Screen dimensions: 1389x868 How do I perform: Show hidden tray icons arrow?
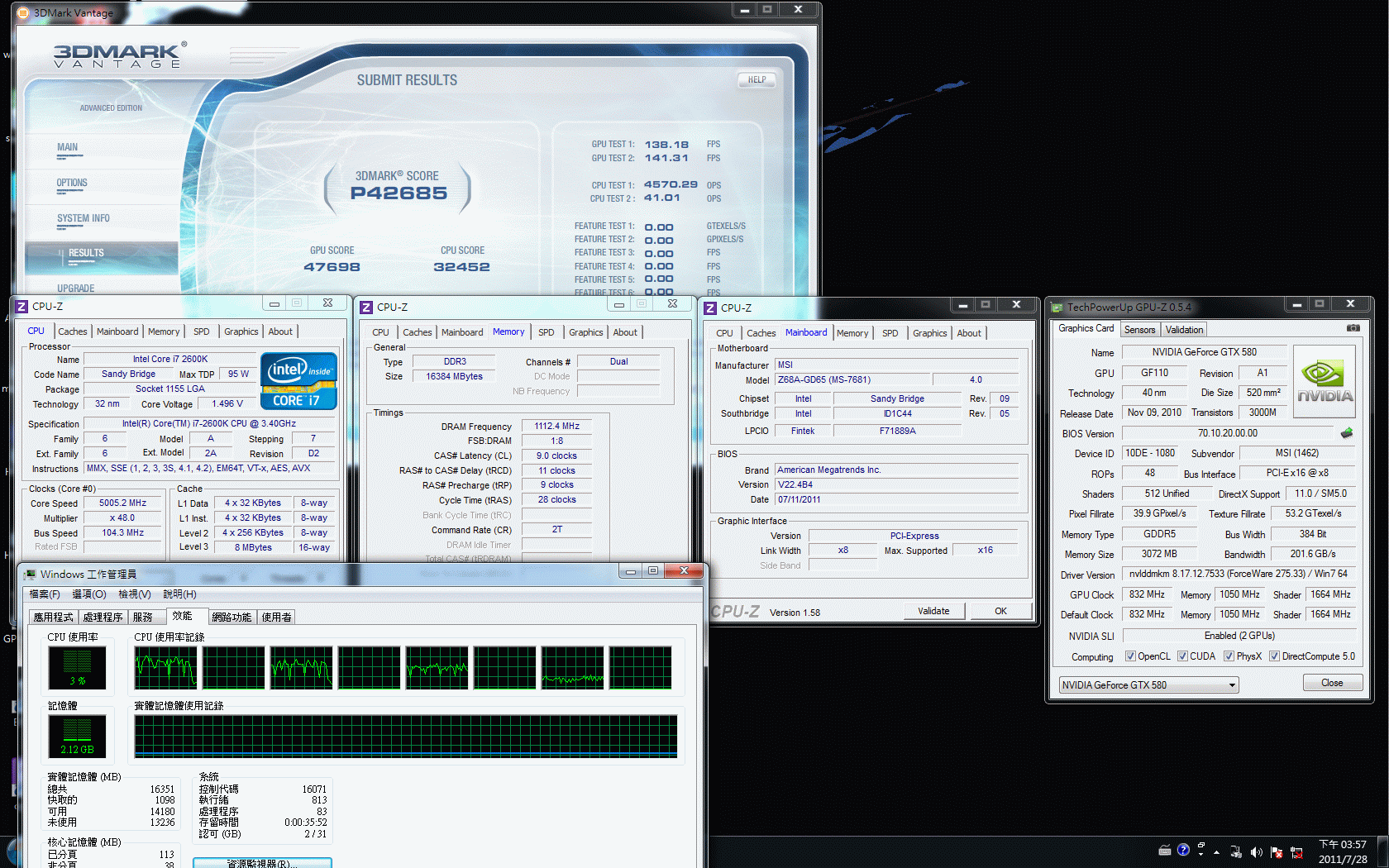tap(1216, 851)
